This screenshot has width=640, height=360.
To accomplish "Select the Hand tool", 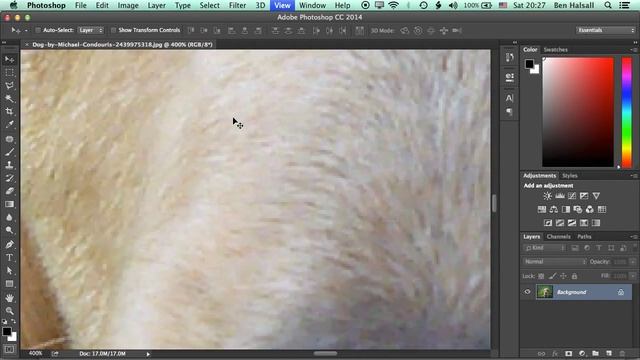I will point(9,298).
